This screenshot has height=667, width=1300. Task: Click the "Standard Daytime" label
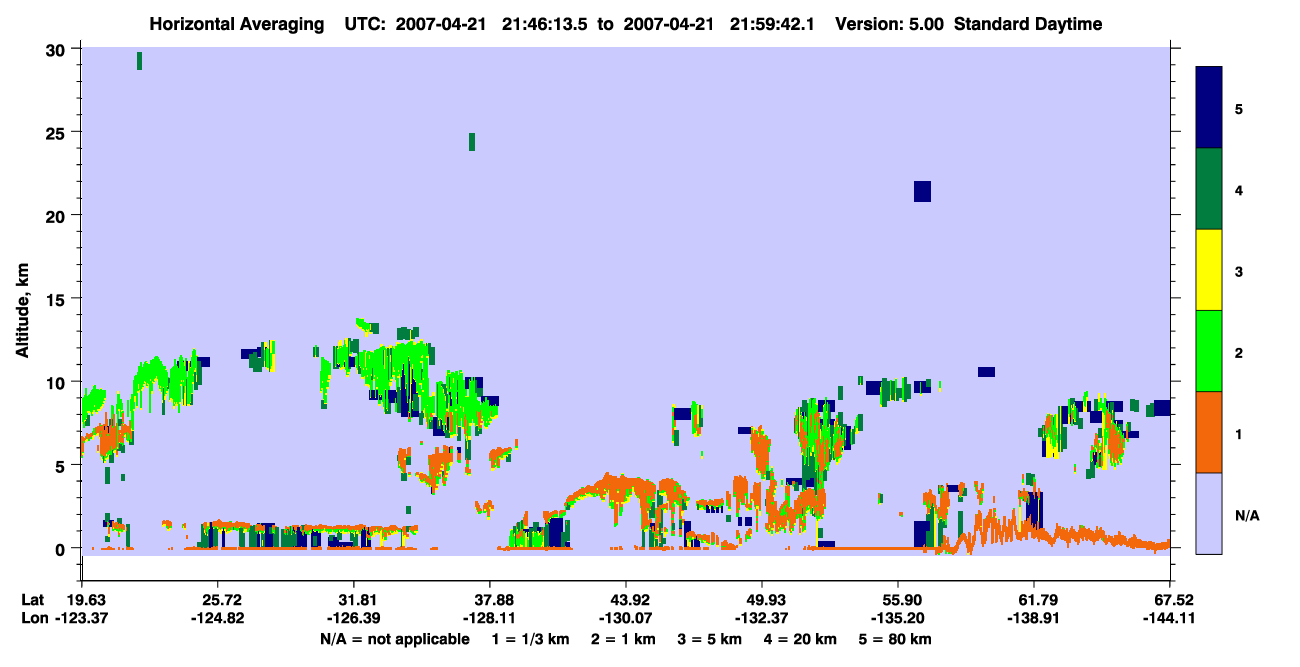coord(1028,24)
